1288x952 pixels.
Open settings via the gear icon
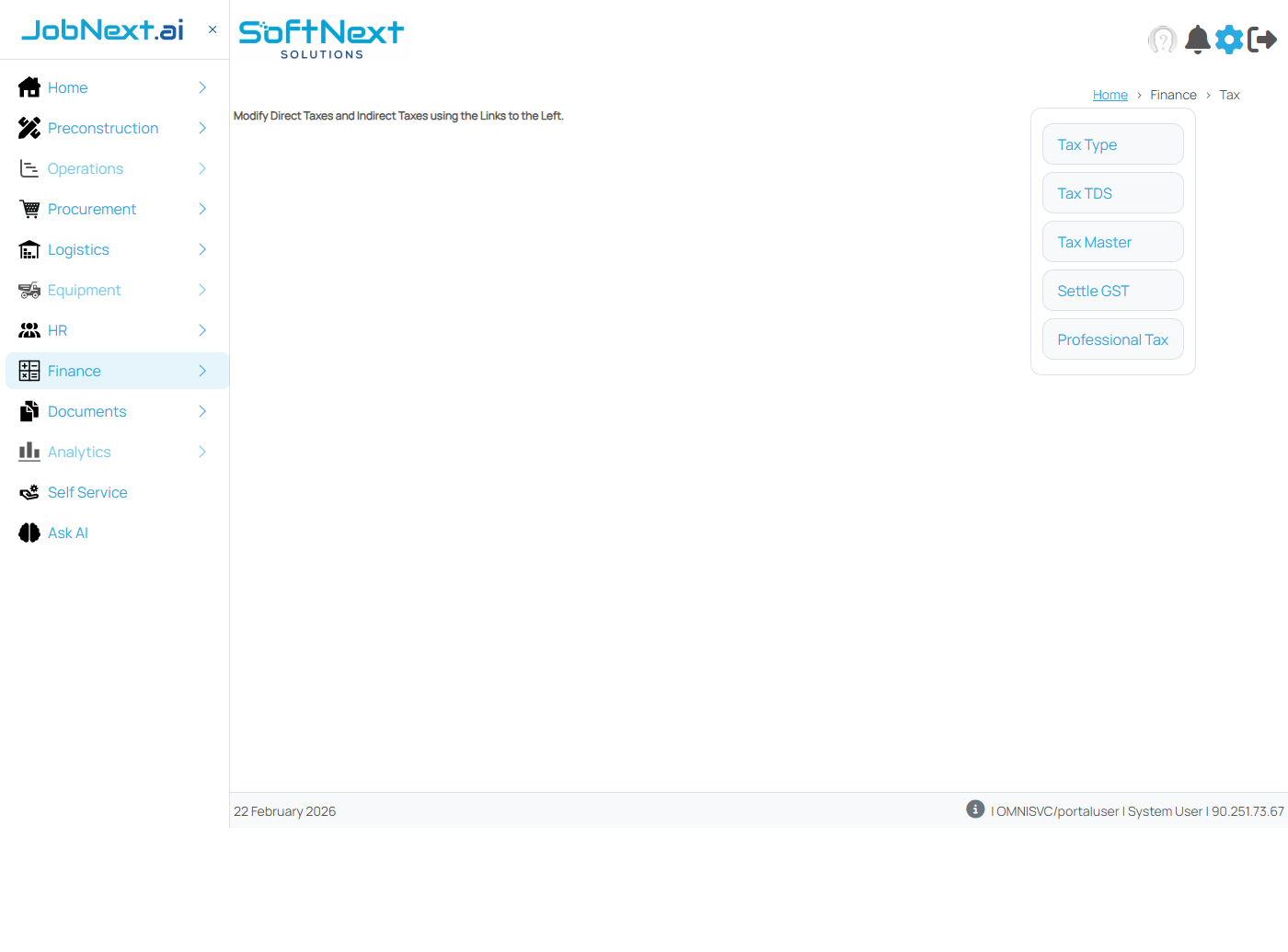[1229, 40]
